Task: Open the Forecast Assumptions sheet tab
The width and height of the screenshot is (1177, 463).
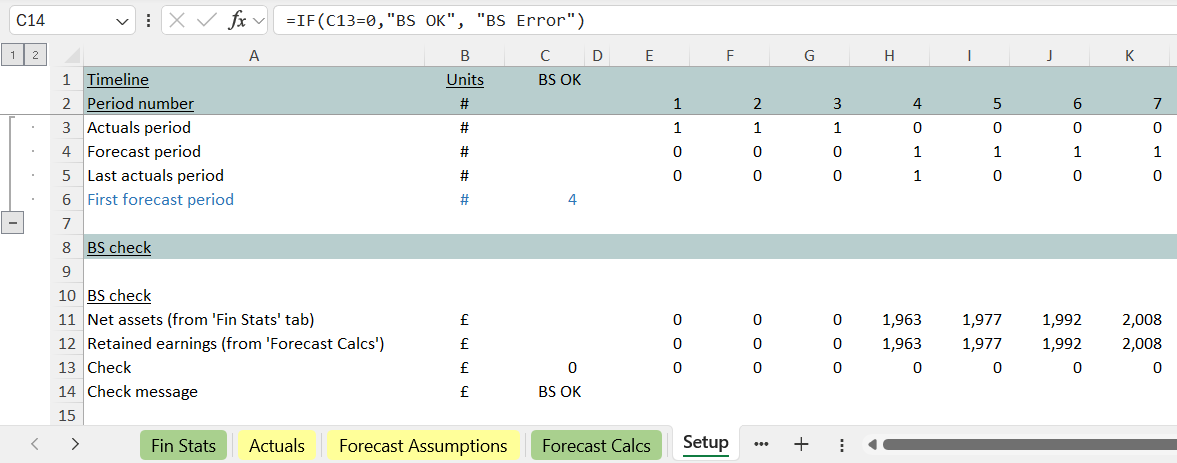Action: pyautogui.click(x=423, y=445)
